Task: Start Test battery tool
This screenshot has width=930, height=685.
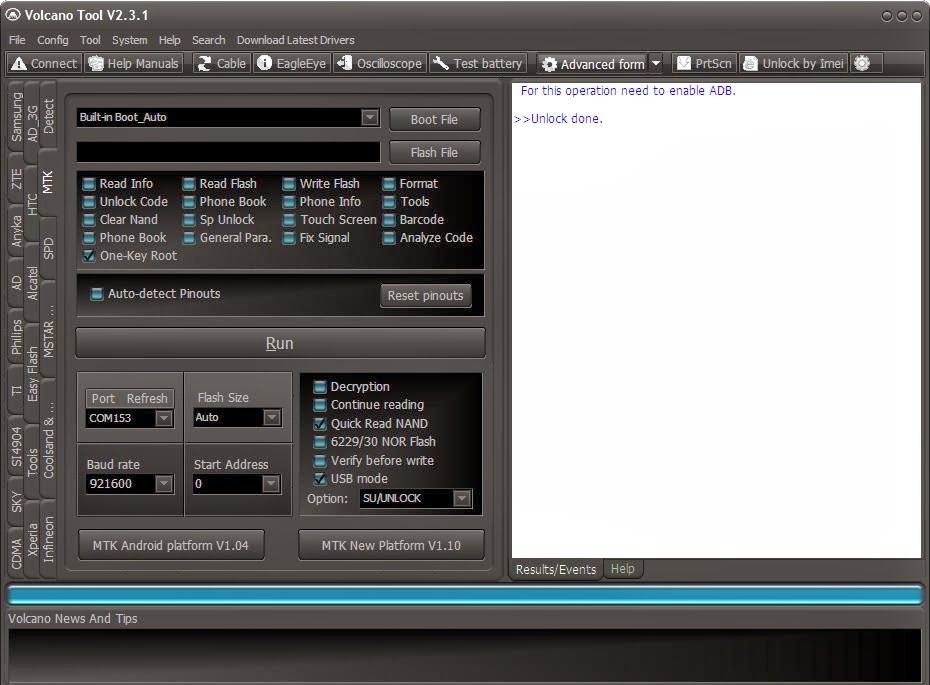Action: pyautogui.click(x=478, y=63)
